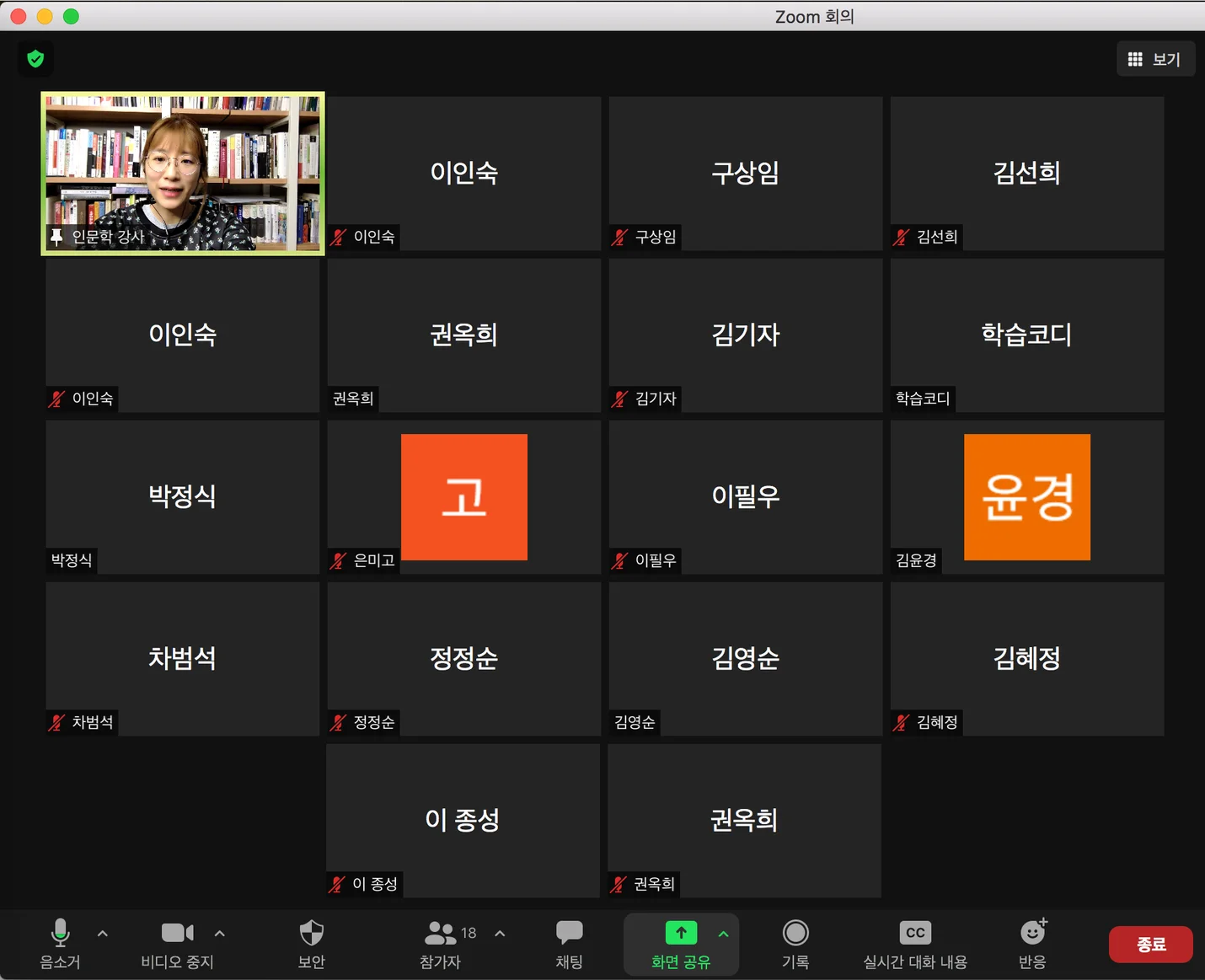Select the 이 종성 participant tile
This screenshot has height=980, width=1205.
click(x=463, y=821)
